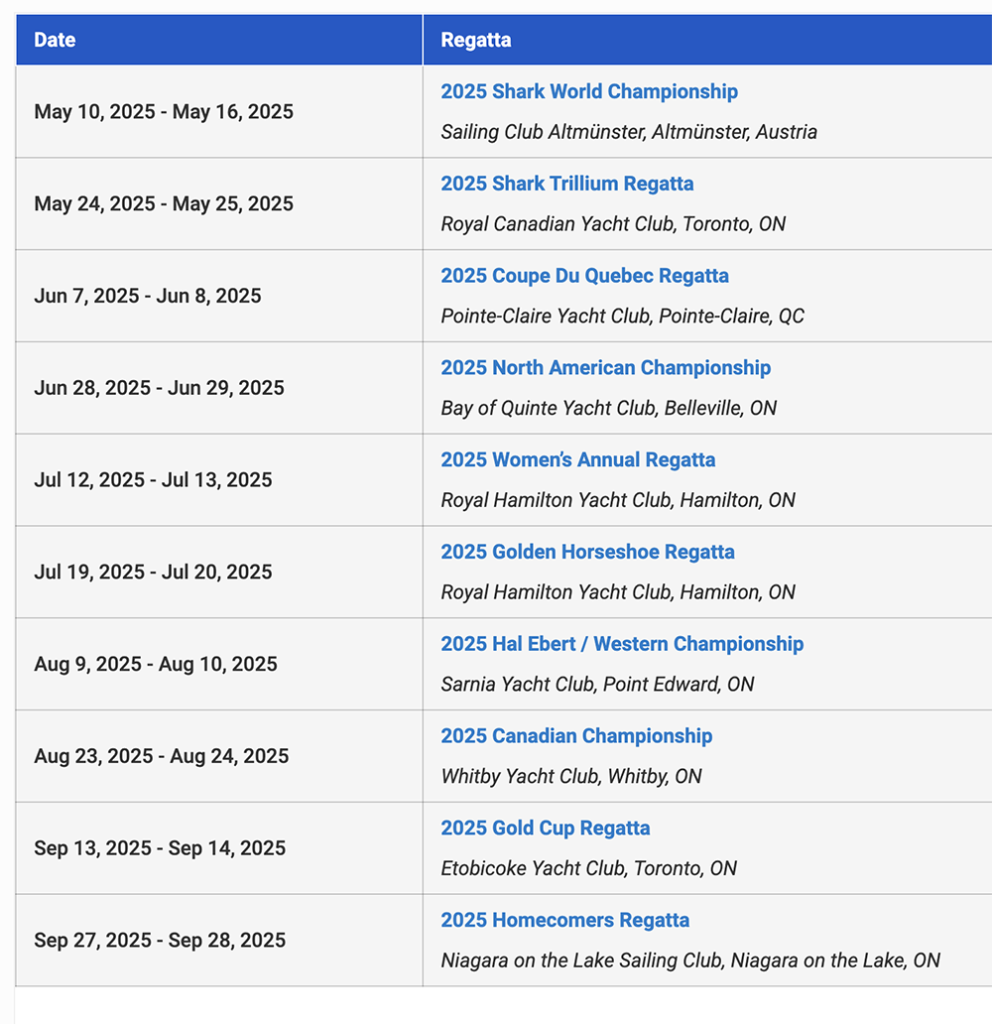Open the 2025 Women's Annual Regatta link
The width and height of the screenshot is (992, 1024).
coord(578,460)
